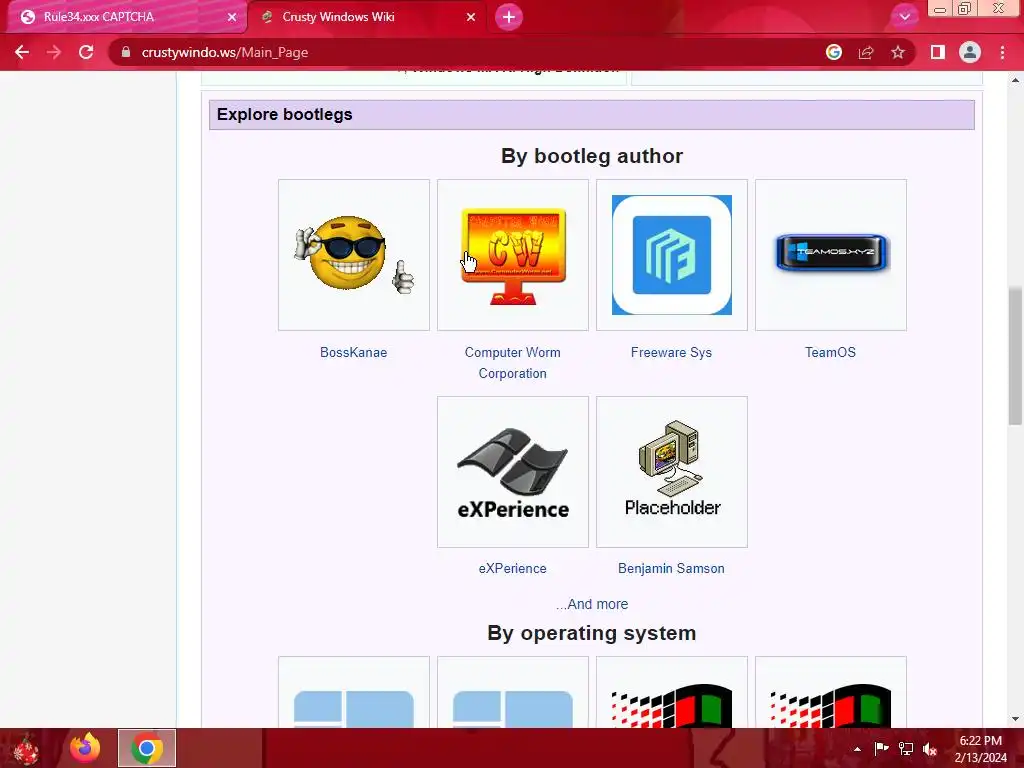The height and width of the screenshot is (768, 1024).
Task: Click the page vertical scrollbar thumb
Action: [x=1015, y=356]
